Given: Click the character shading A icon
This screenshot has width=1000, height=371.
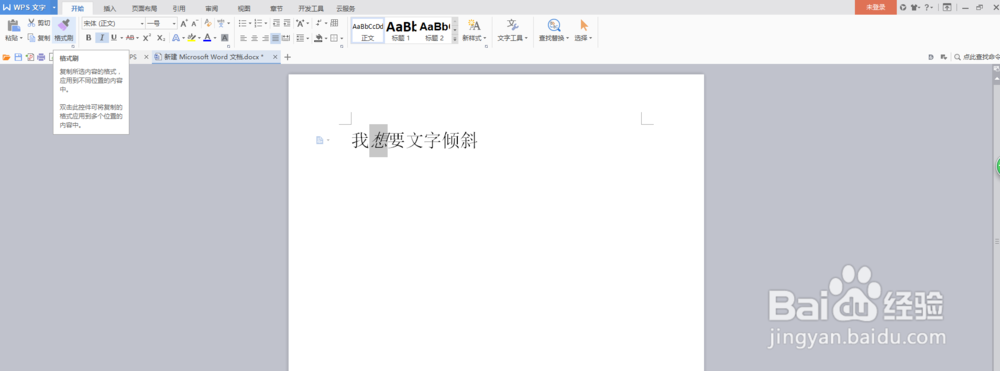Looking at the screenshot, I should tap(224, 38).
